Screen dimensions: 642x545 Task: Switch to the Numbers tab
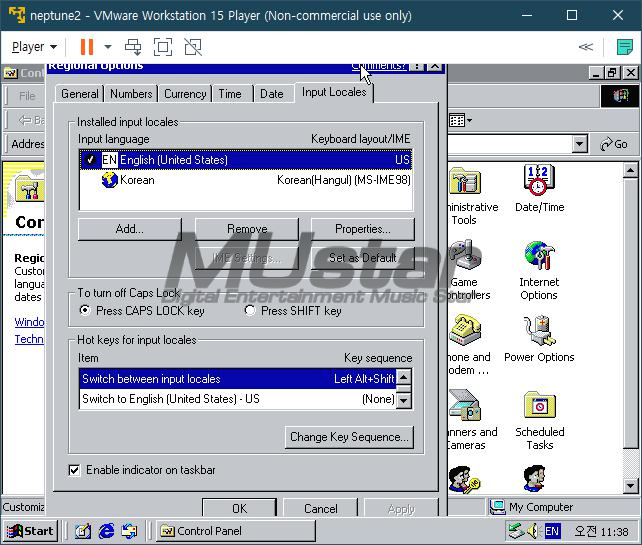(x=131, y=94)
